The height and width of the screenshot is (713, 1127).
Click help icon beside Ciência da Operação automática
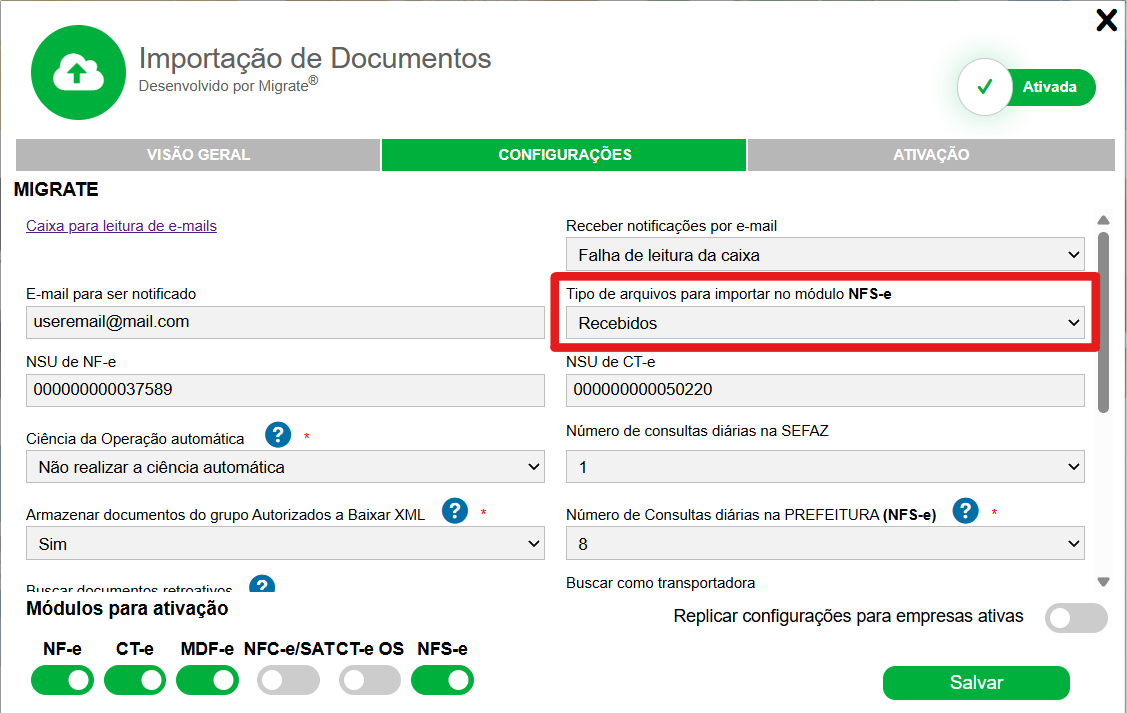278,435
